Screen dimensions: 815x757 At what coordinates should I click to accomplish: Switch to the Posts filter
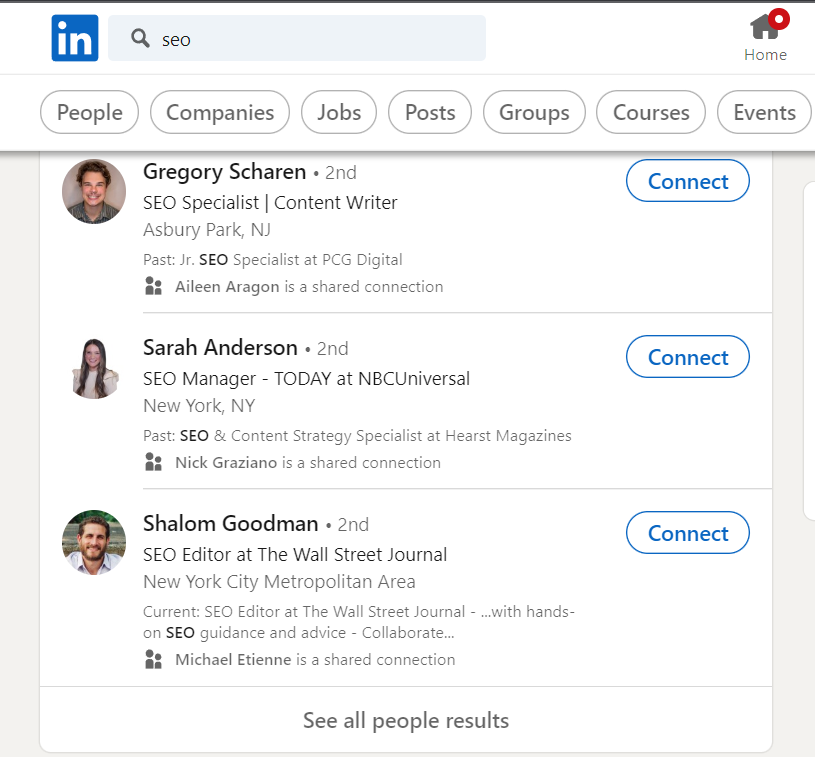[x=430, y=112]
